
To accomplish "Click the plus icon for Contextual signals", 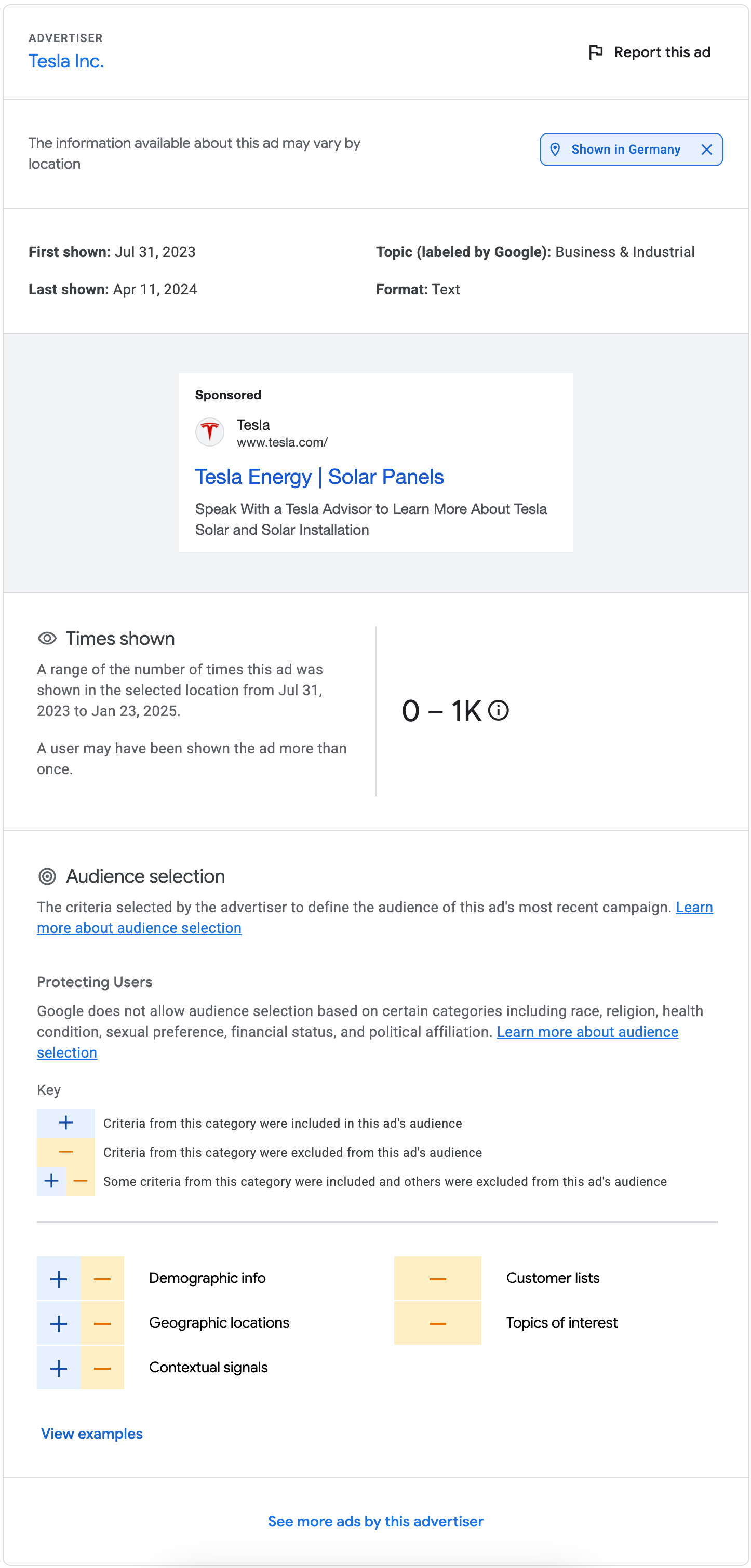I will tap(59, 1368).
